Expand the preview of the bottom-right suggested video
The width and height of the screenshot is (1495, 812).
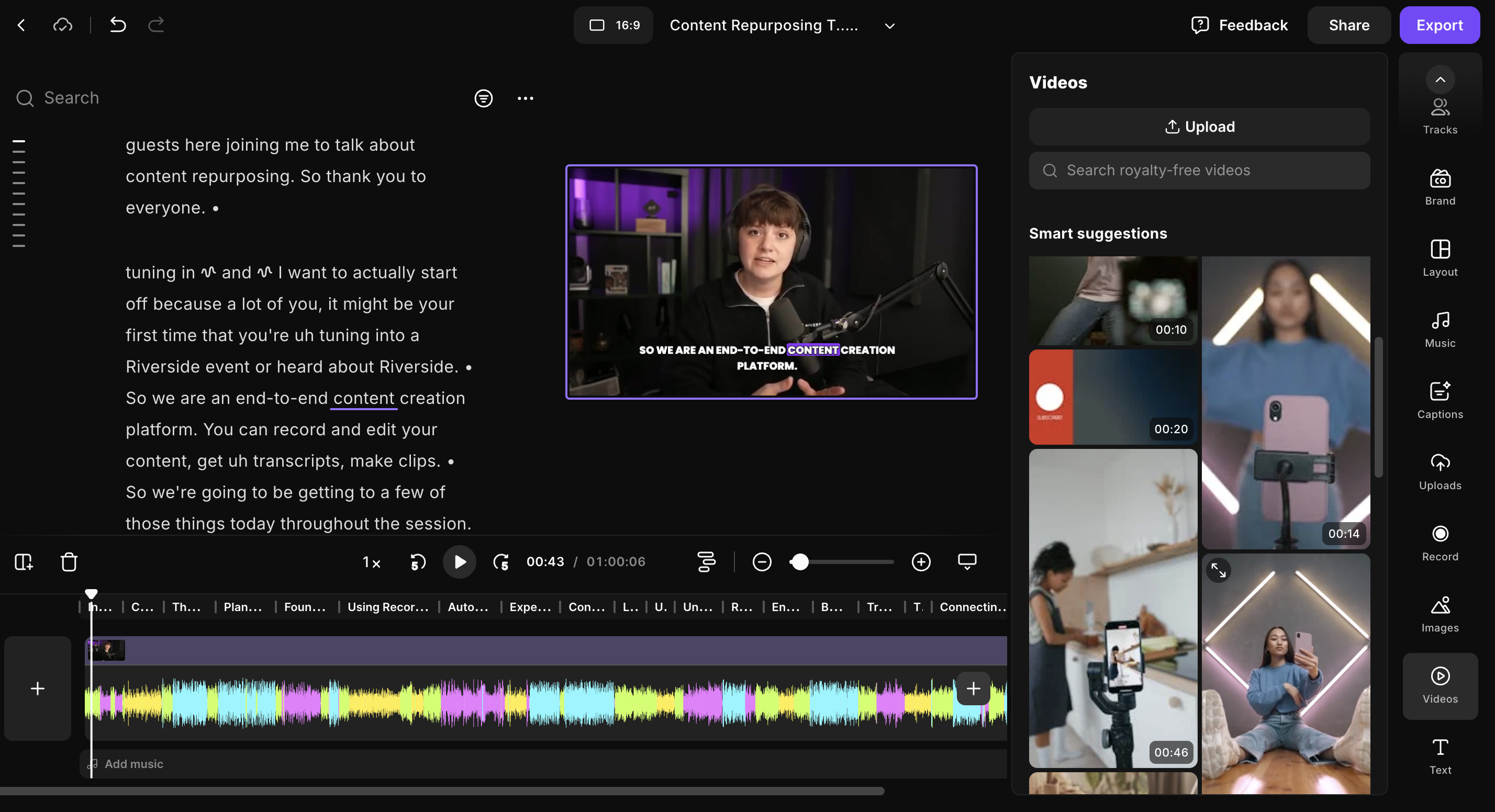click(x=1218, y=571)
